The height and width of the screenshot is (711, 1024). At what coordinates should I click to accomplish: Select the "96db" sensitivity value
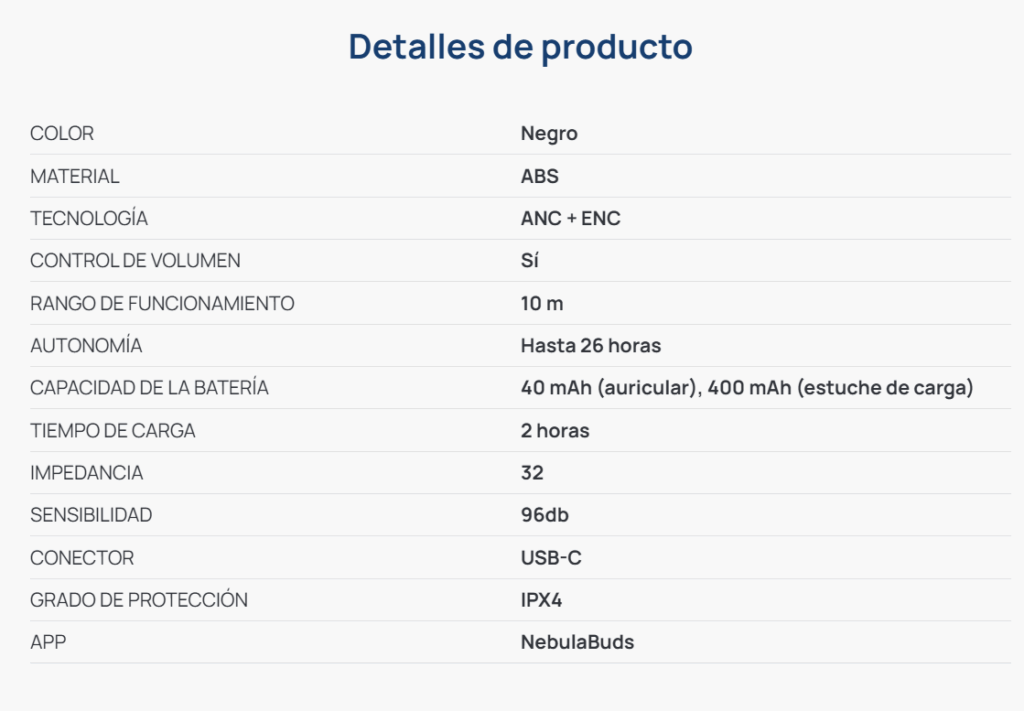pos(545,515)
